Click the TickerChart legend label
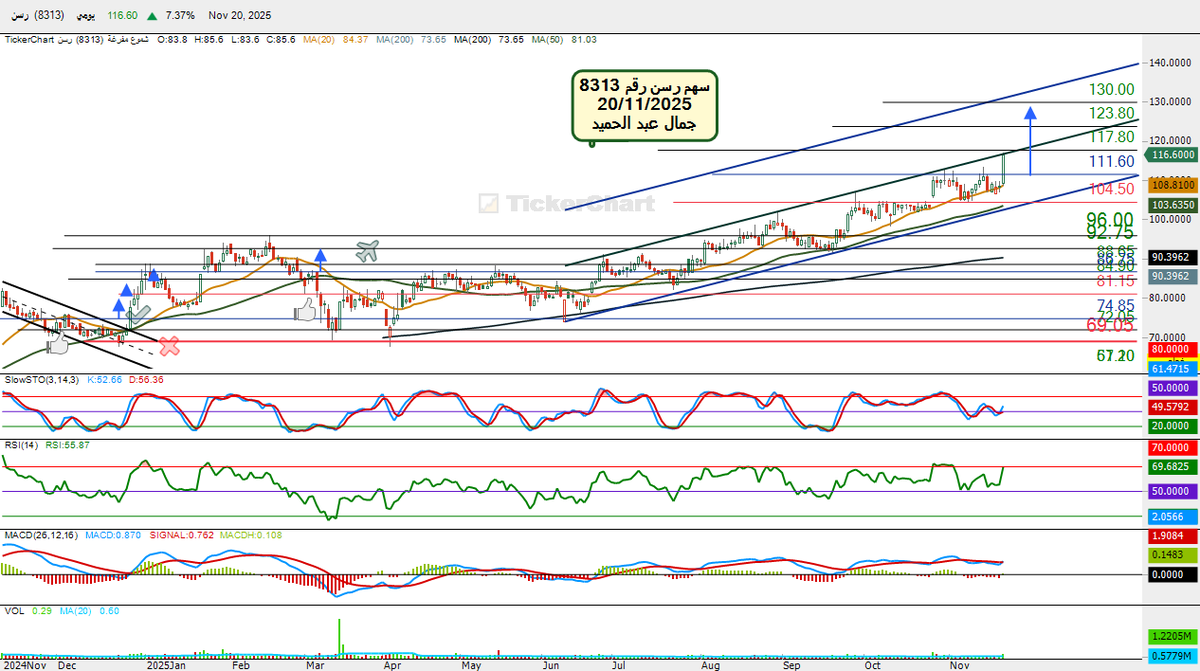 (28, 39)
